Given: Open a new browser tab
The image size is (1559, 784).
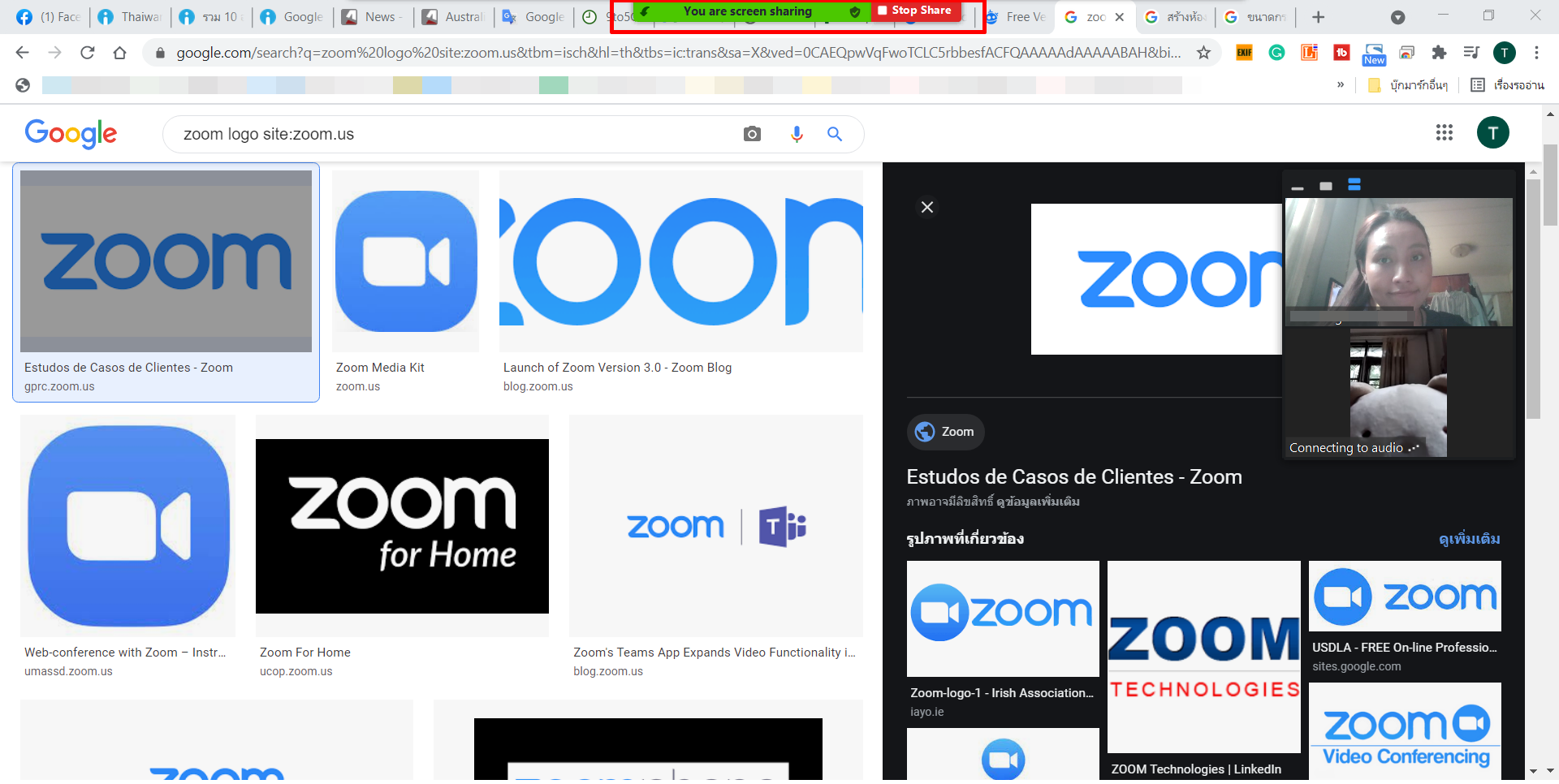Looking at the screenshot, I should (x=1319, y=17).
